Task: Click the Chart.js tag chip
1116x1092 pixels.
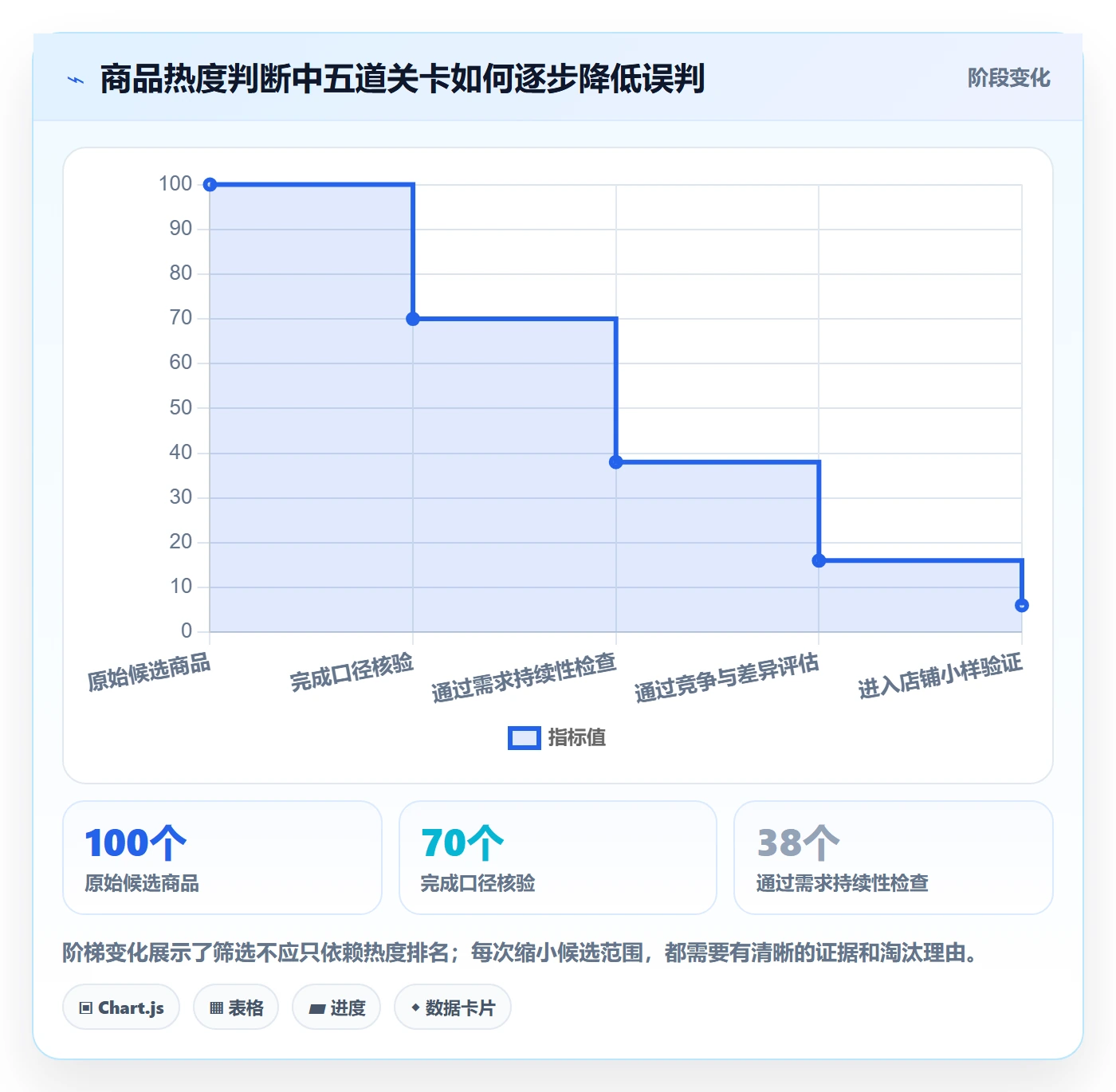Action: coord(121,1008)
